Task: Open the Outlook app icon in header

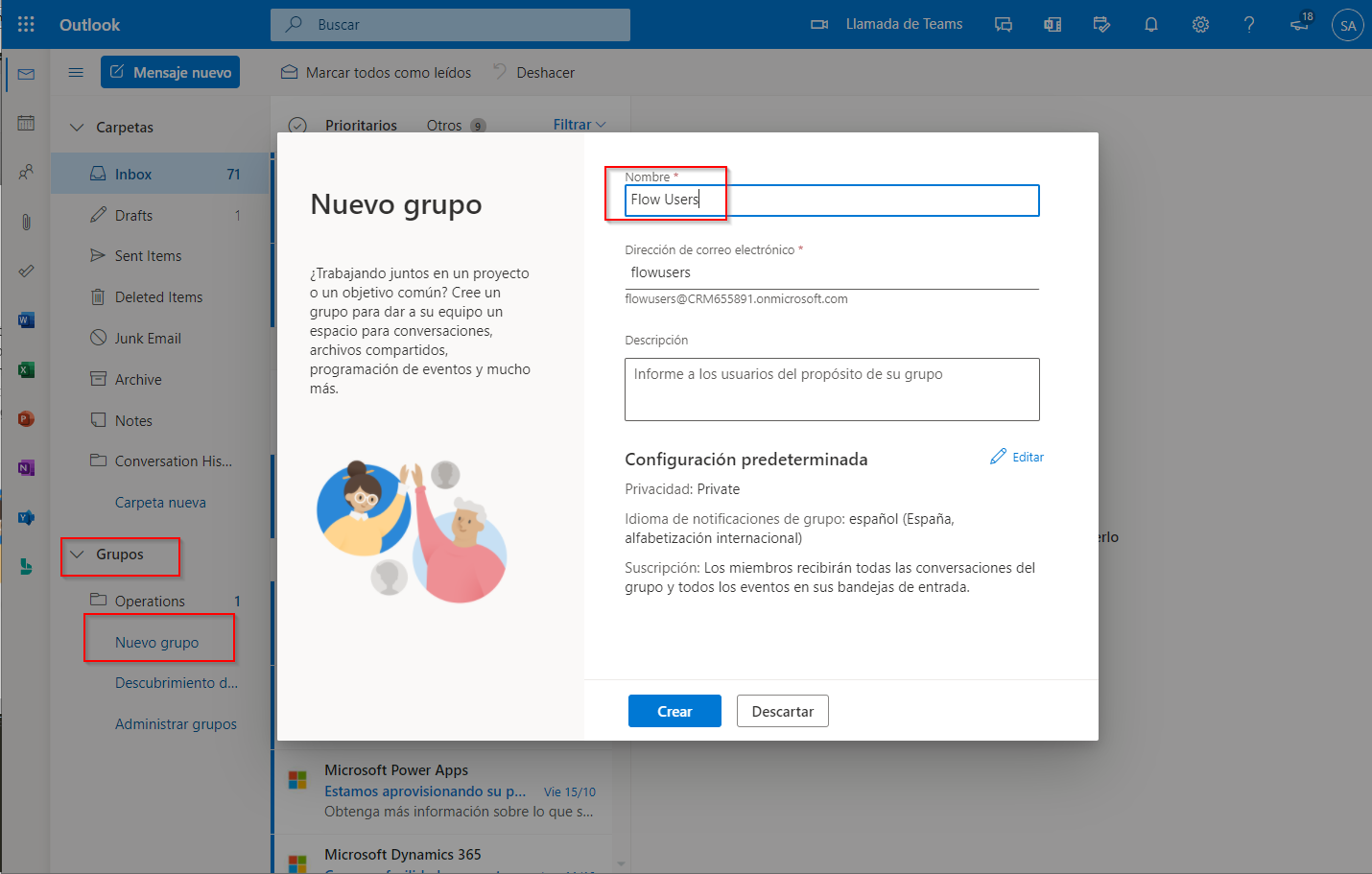Action: click(x=1053, y=24)
